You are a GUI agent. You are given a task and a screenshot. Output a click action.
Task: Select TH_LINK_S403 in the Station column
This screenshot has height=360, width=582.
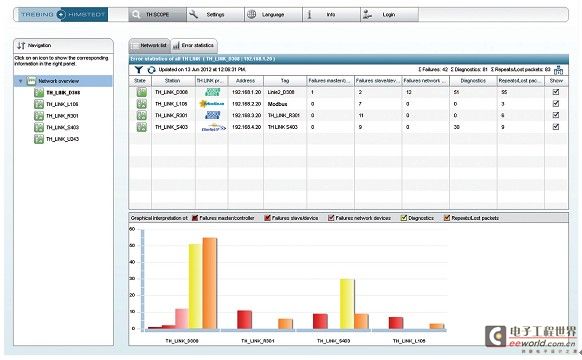[x=171, y=127]
